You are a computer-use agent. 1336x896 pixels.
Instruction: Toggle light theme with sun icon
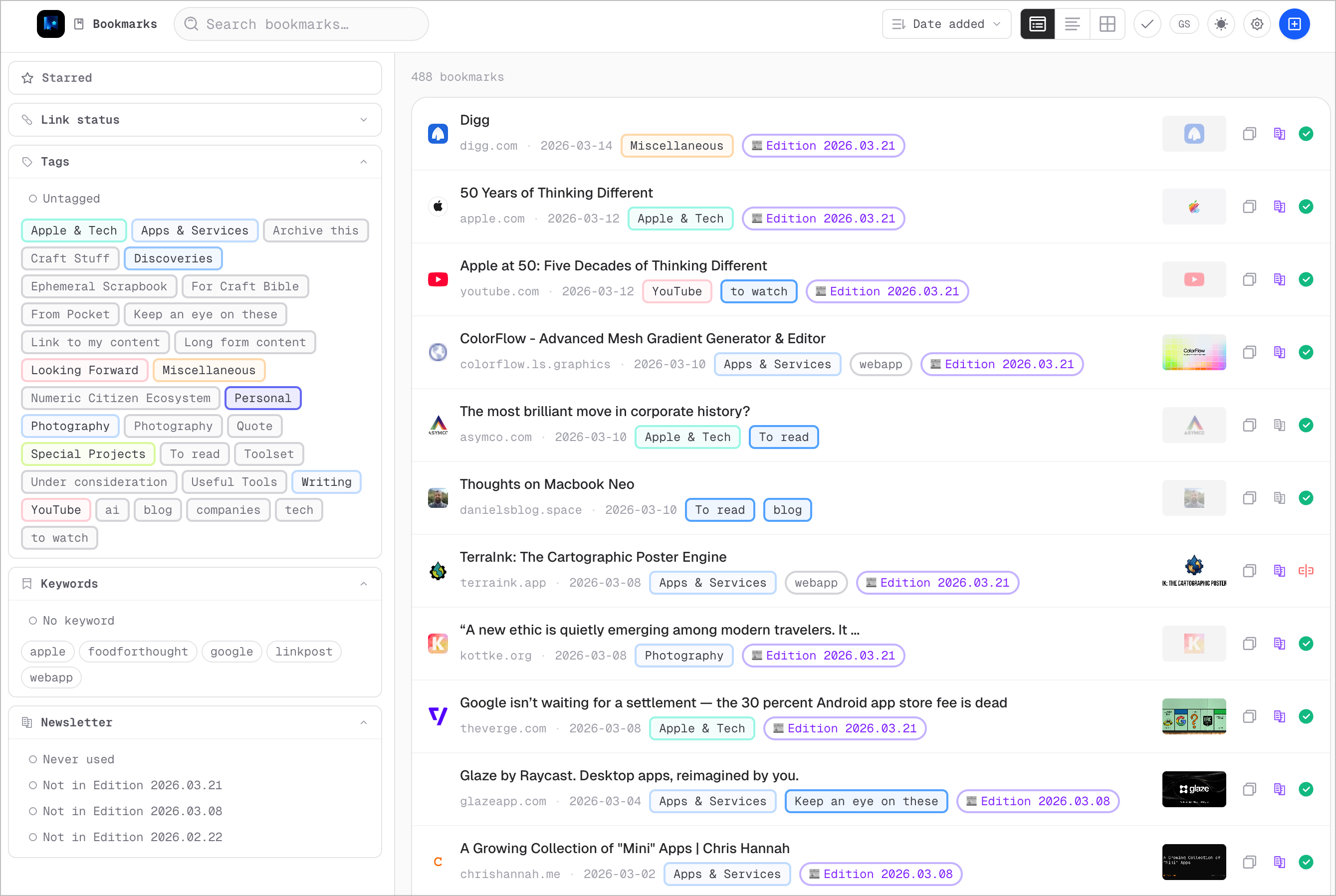[x=1221, y=24]
